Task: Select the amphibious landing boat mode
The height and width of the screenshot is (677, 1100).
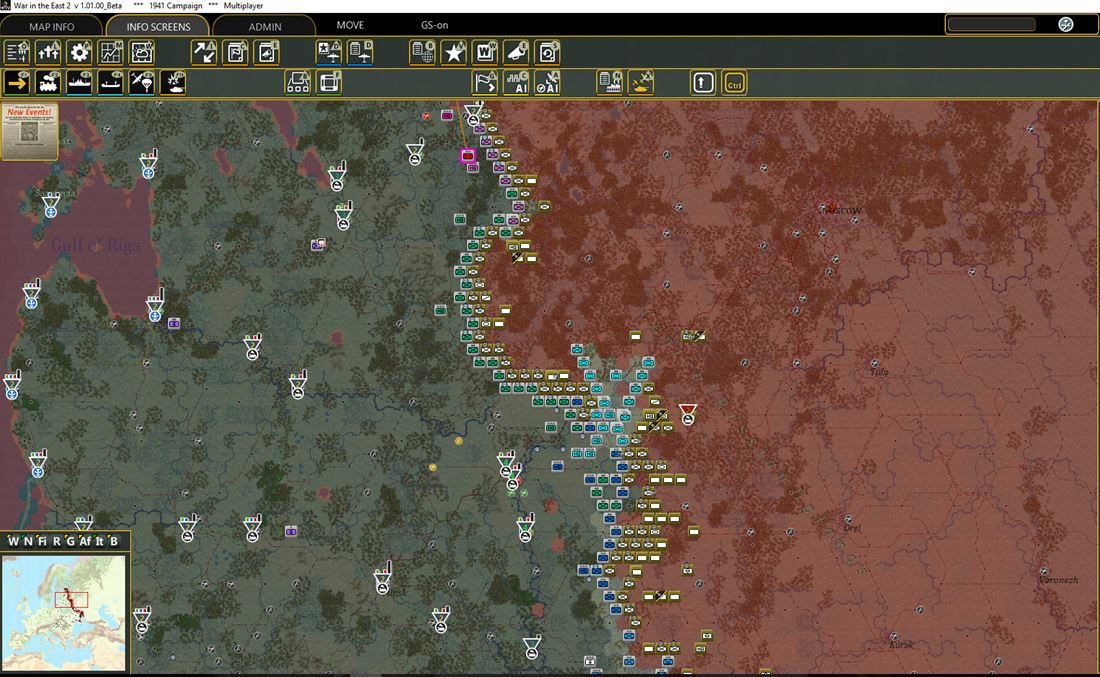Action: point(111,83)
